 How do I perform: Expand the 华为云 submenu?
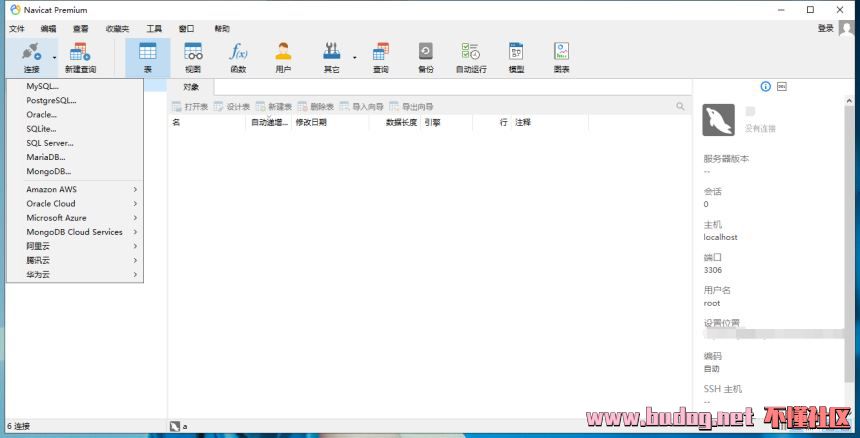click(x=75, y=275)
